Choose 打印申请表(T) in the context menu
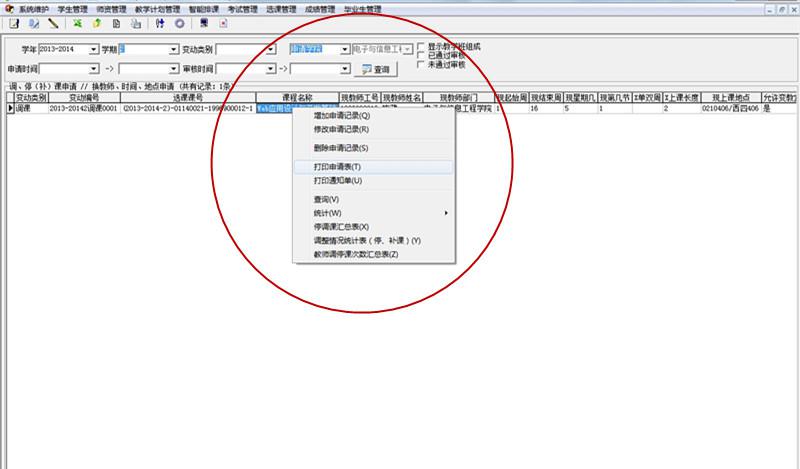This screenshot has height=469, width=800. point(336,166)
